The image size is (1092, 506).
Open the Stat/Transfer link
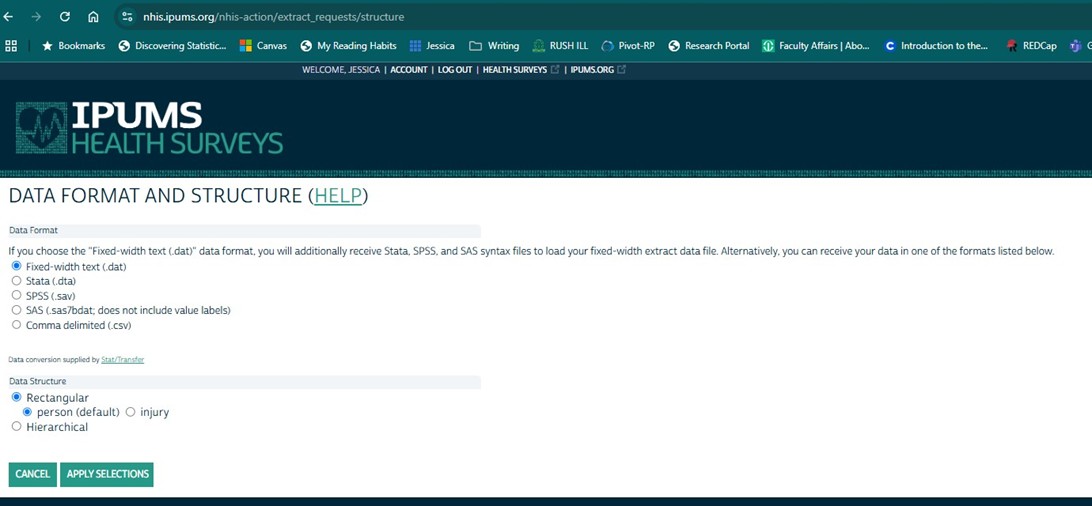(x=123, y=360)
